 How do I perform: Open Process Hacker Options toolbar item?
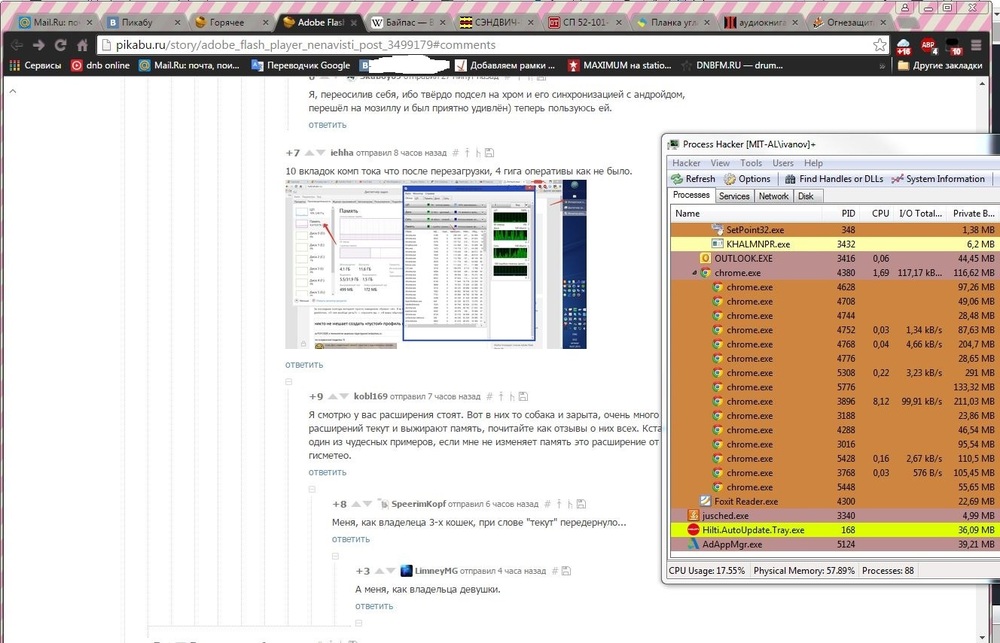(x=747, y=179)
